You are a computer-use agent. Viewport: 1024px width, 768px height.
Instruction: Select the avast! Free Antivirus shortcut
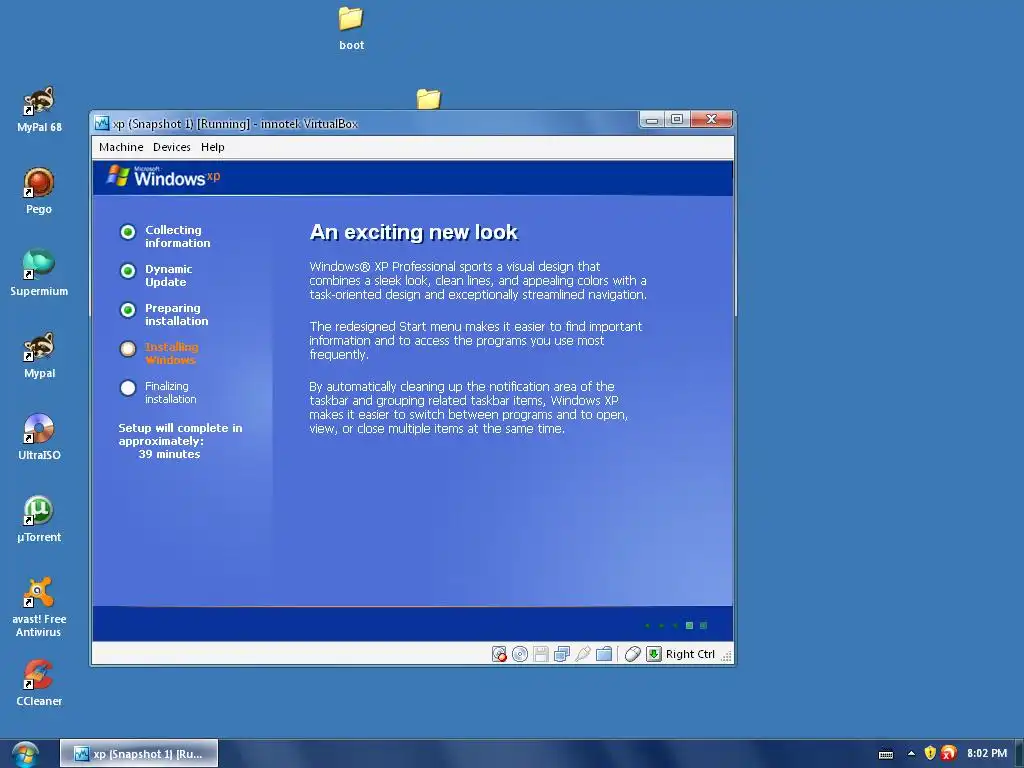tap(39, 607)
